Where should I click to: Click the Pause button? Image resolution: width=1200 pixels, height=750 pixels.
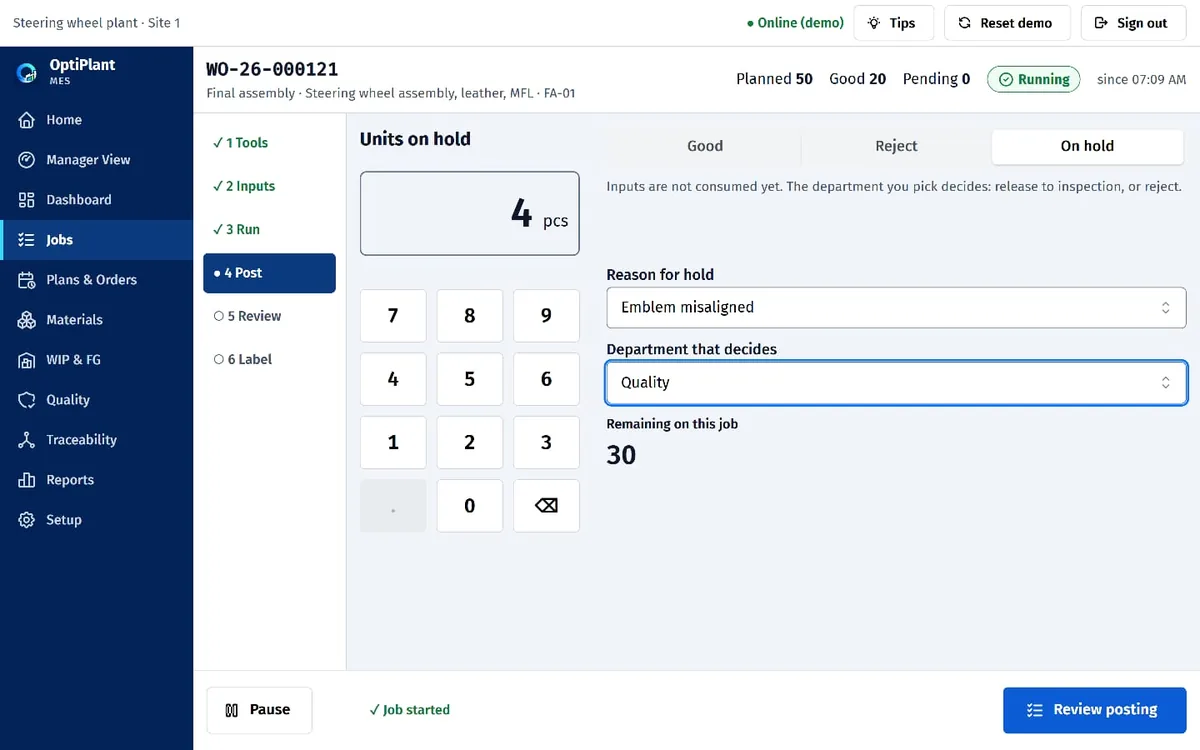[x=259, y=710]
